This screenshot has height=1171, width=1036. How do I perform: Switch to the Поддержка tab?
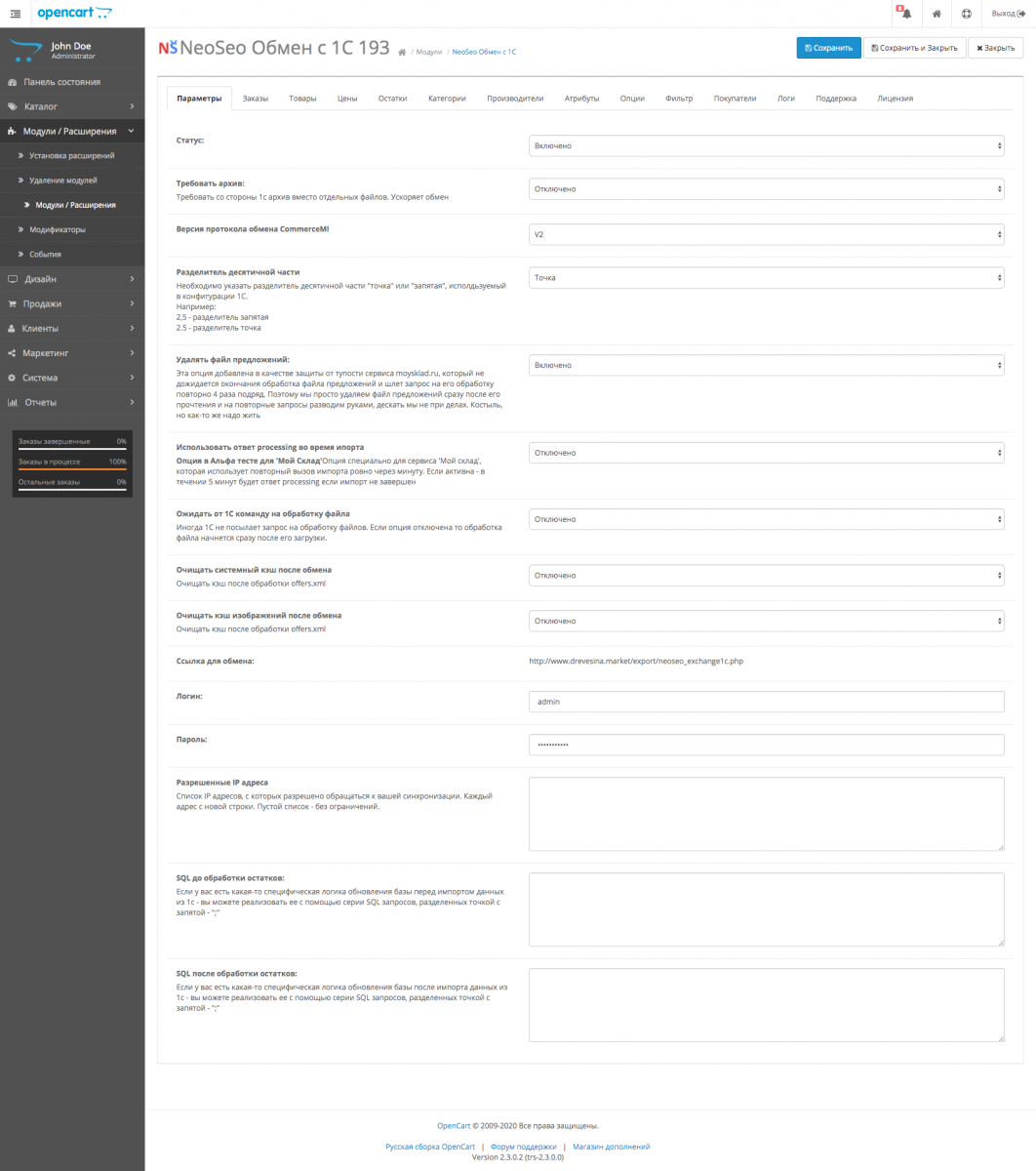point(836,99)
